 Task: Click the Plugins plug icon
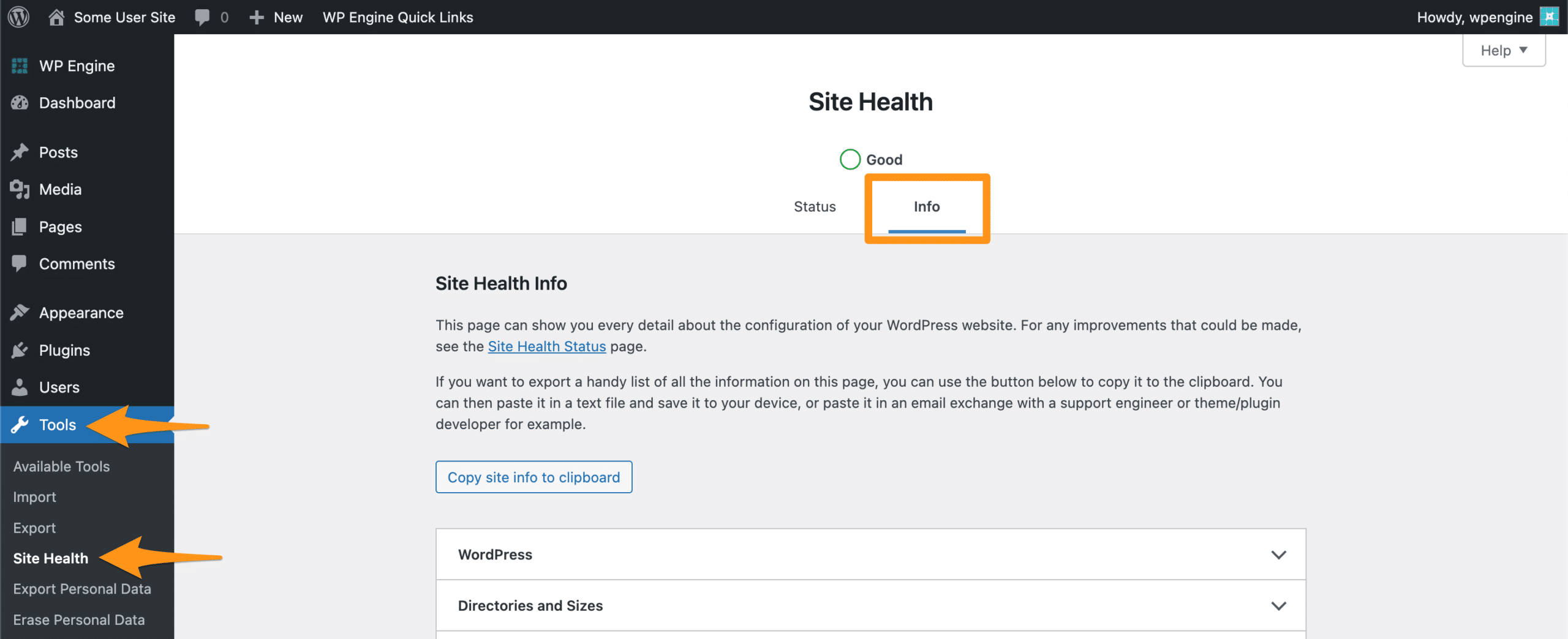point(20,350)
